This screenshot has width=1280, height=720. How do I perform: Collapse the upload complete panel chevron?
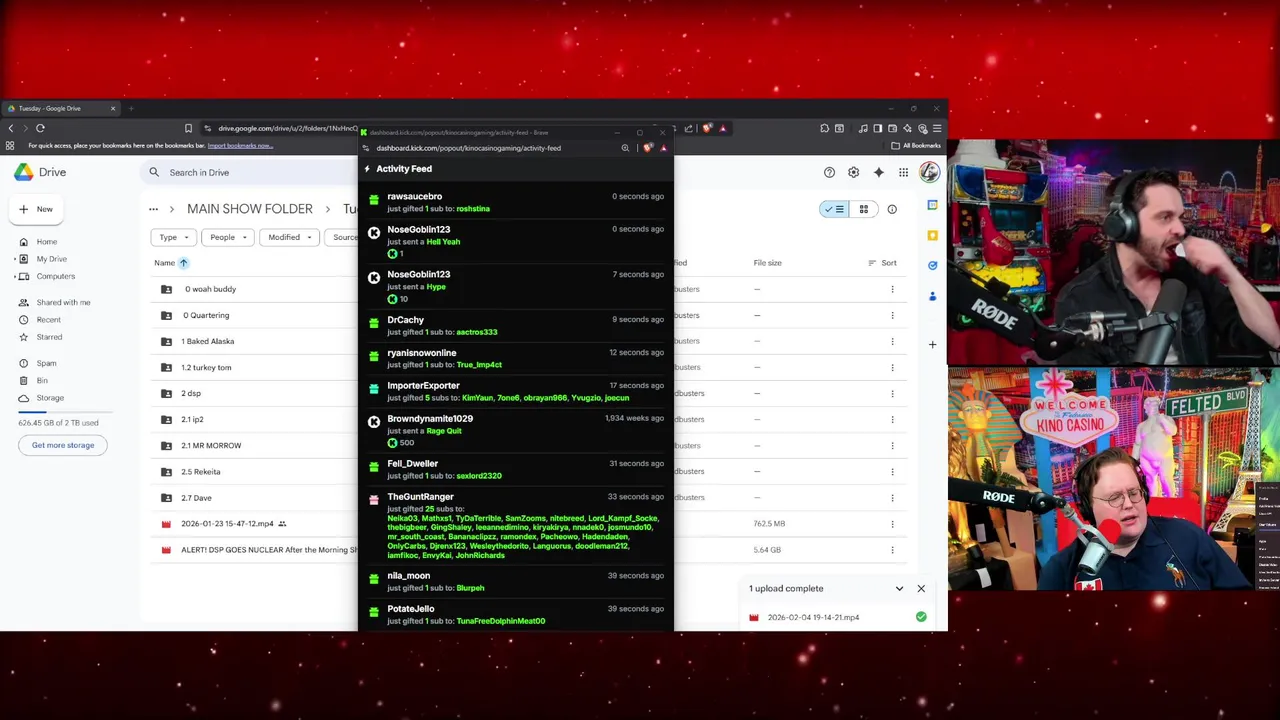pos(899,589)
